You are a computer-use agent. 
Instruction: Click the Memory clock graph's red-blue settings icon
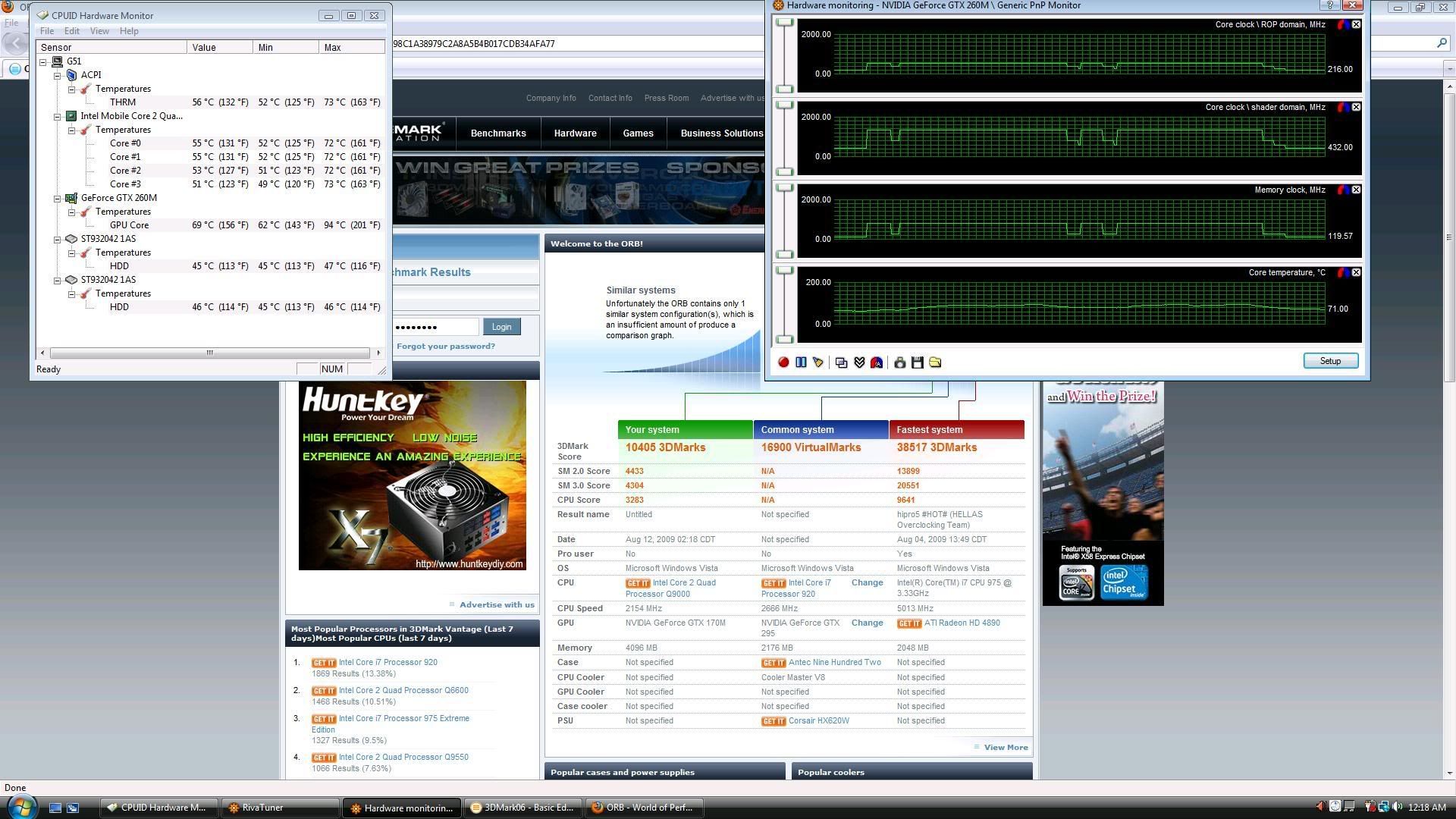1343,190
